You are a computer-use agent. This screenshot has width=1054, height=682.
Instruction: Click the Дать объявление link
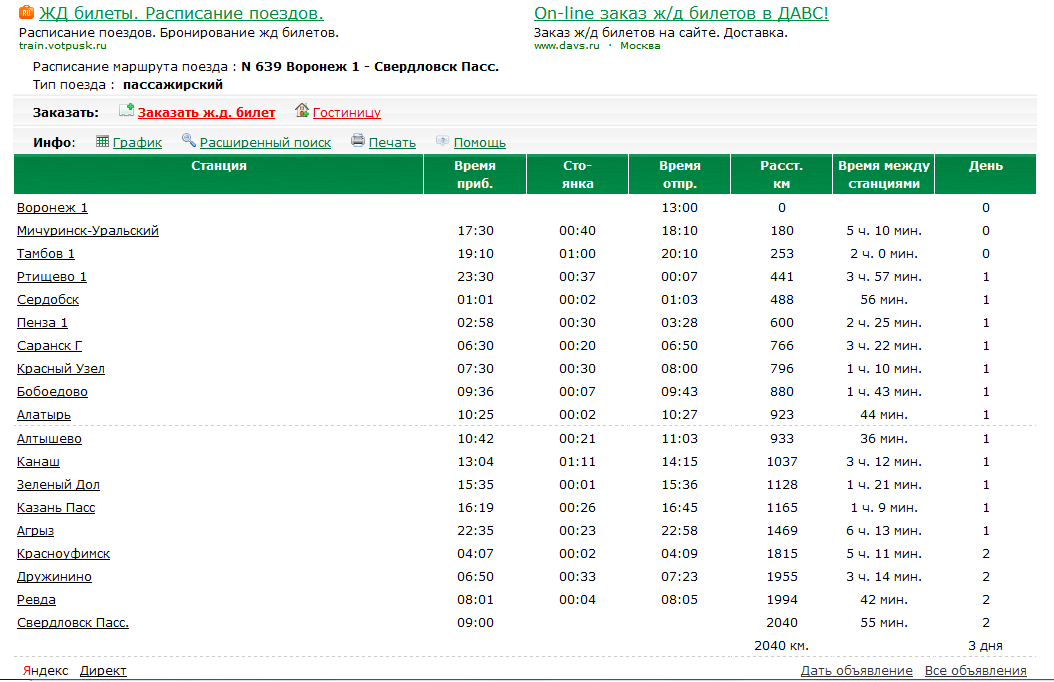click(856, 671)
